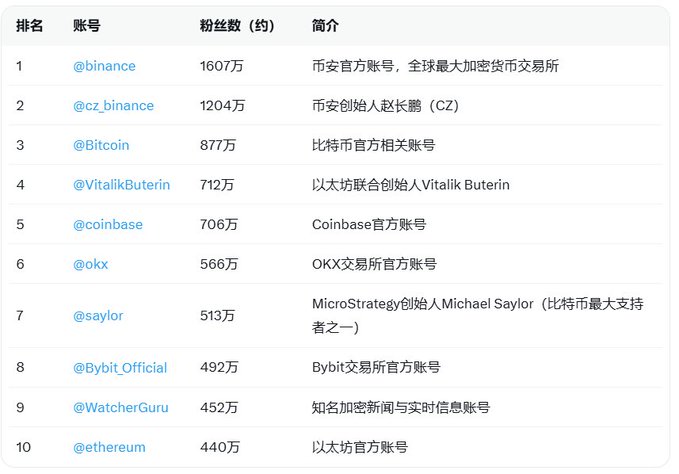Image resolution: width=679 pixels, height=474 pixels.
Task: Select the 566万 follower count cell
Action: click(x=219, y=264)
